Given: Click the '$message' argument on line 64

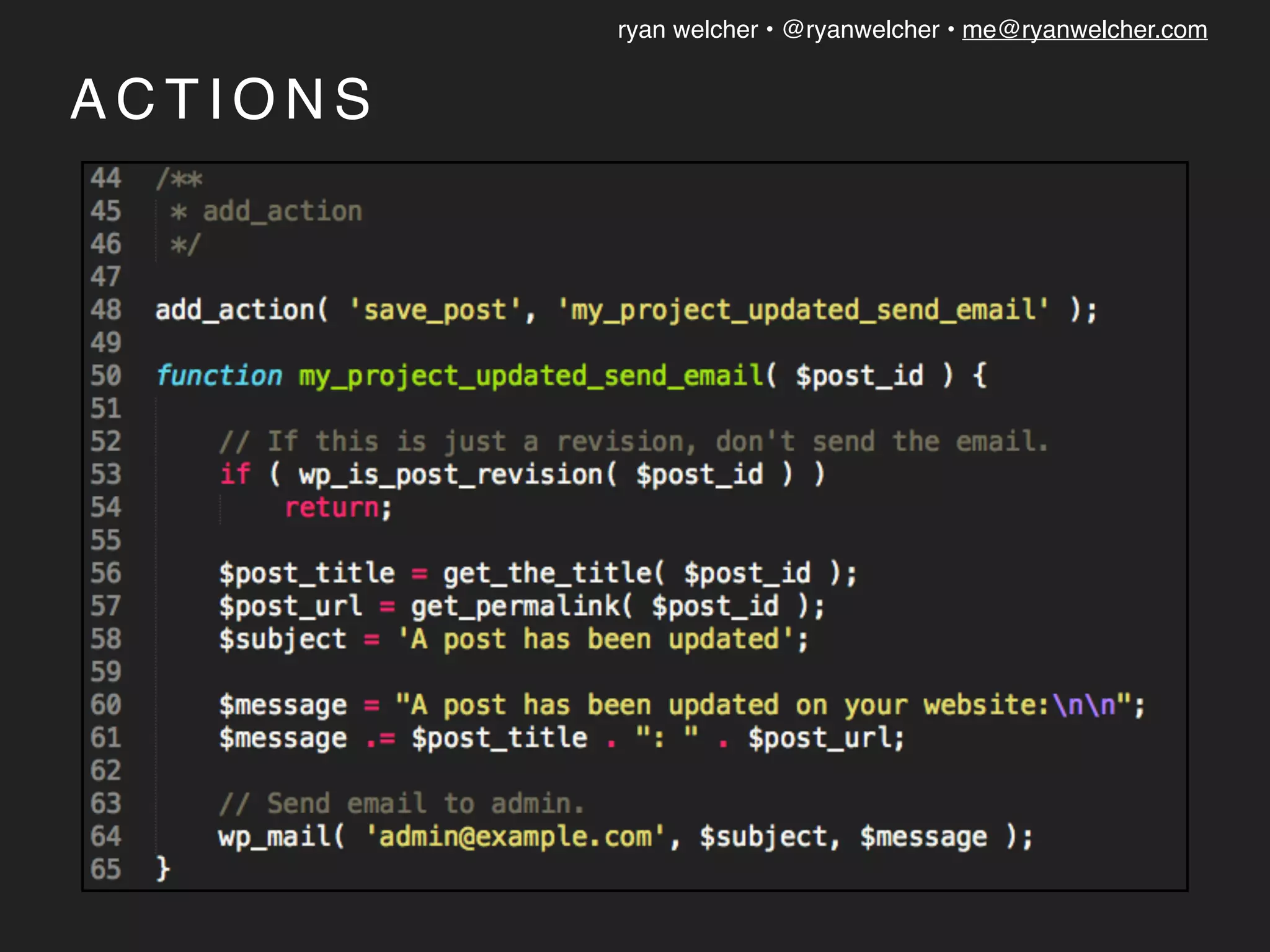Looking at the screenshot, I should (x=923, y=837).
